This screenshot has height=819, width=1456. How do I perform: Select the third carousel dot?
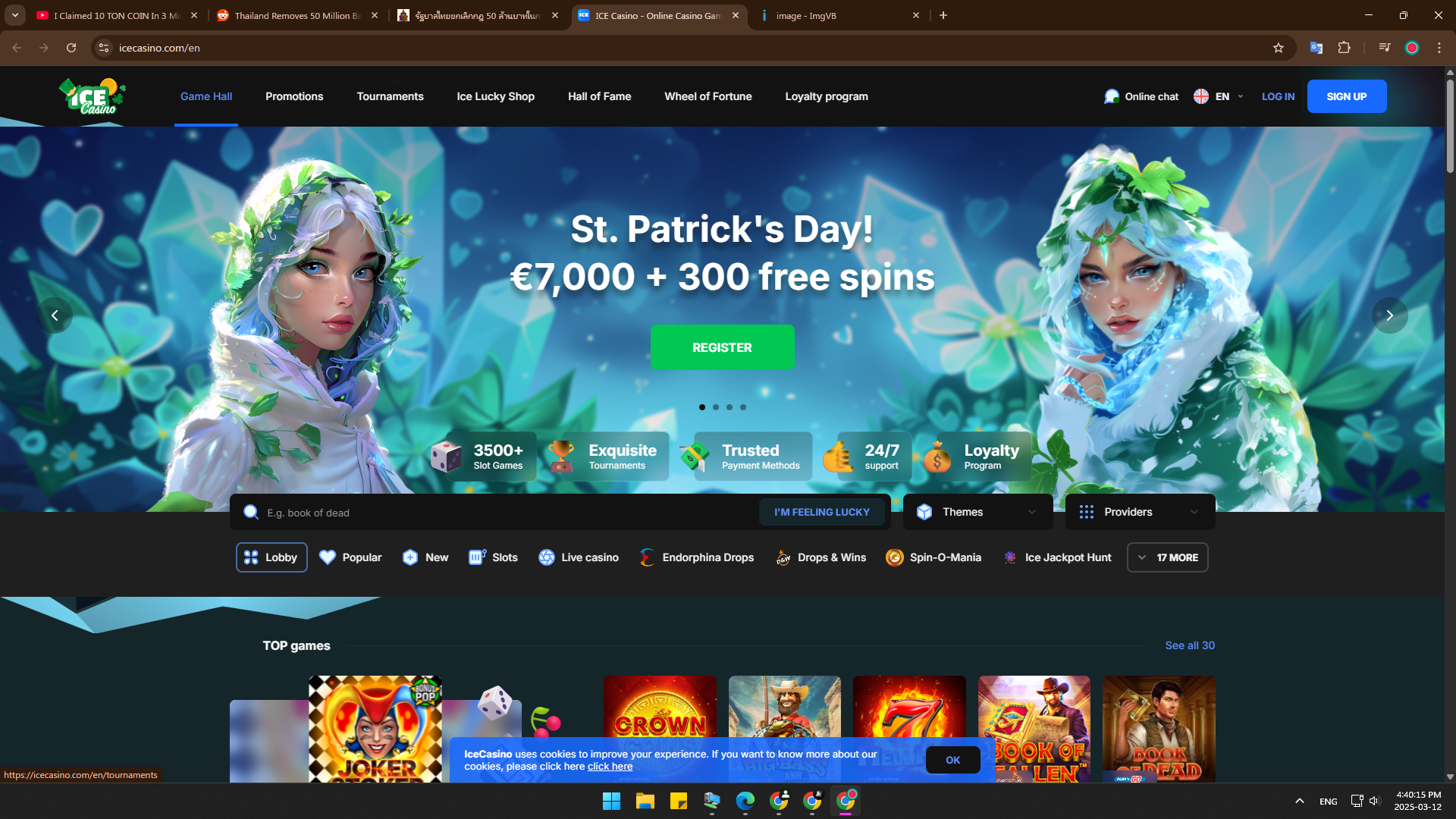[x=730, y=407]
